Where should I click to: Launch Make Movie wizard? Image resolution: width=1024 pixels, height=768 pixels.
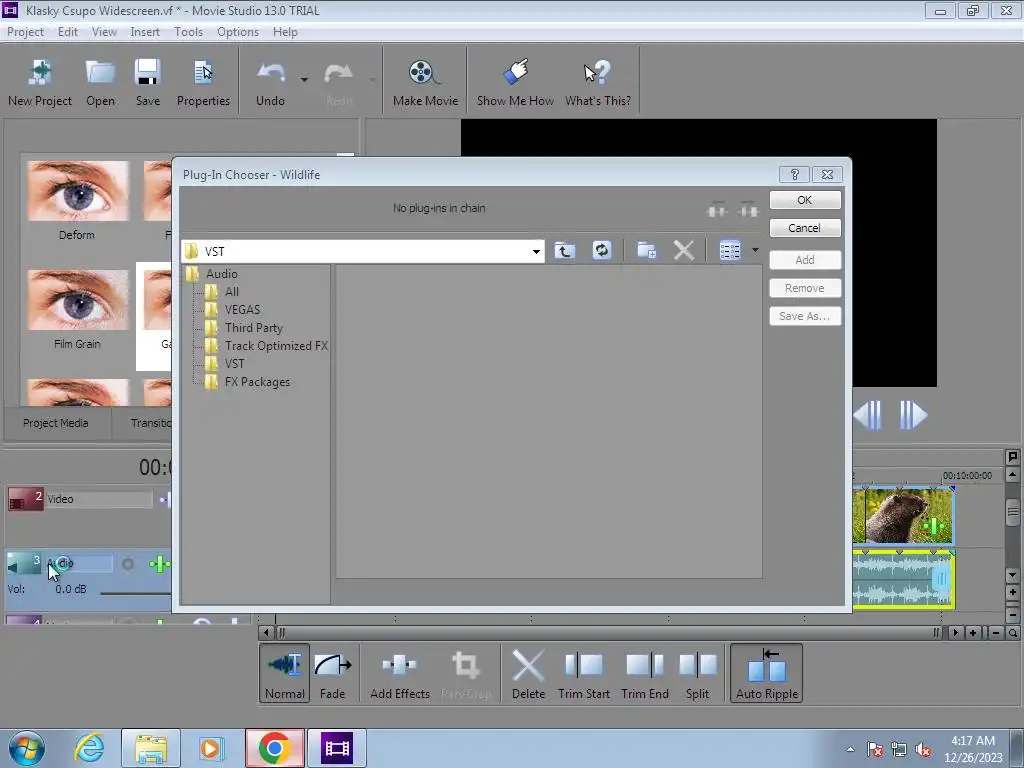tap(425, 83)
